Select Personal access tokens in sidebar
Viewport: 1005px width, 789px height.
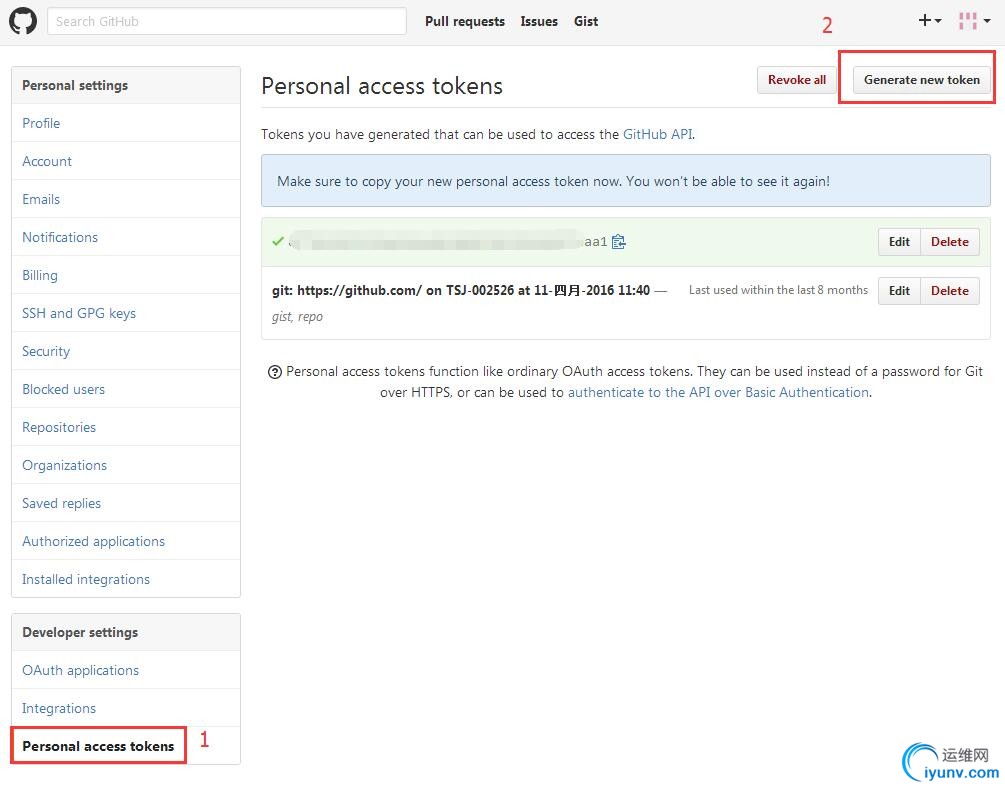[x=126, y=746]
